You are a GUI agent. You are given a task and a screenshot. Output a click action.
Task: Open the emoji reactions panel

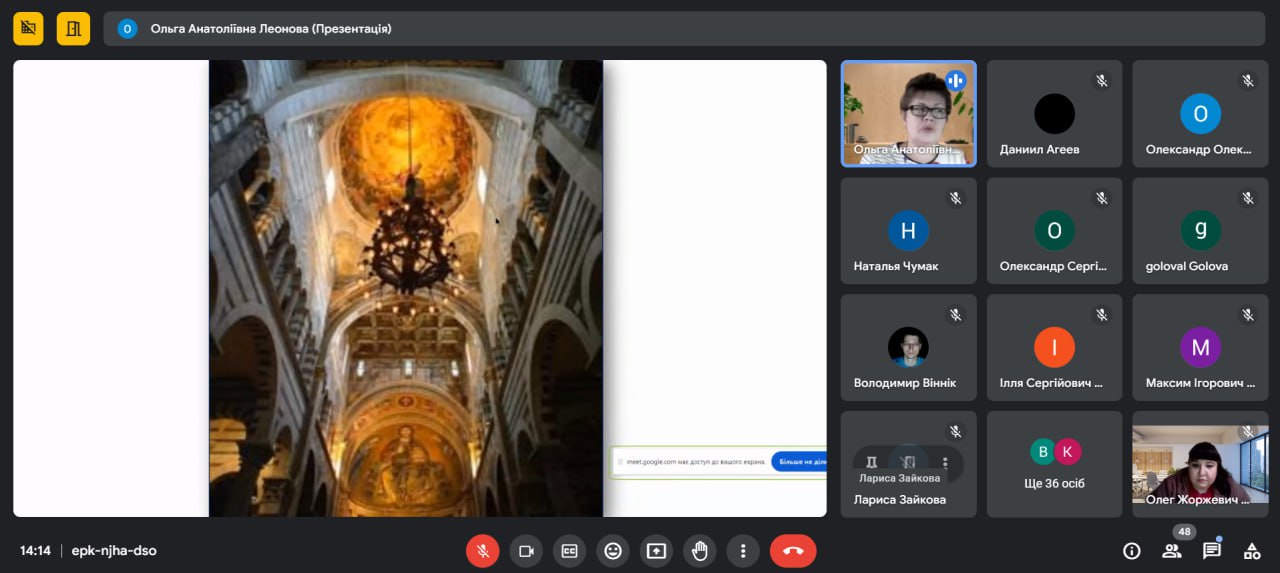[x=613, y=551]
